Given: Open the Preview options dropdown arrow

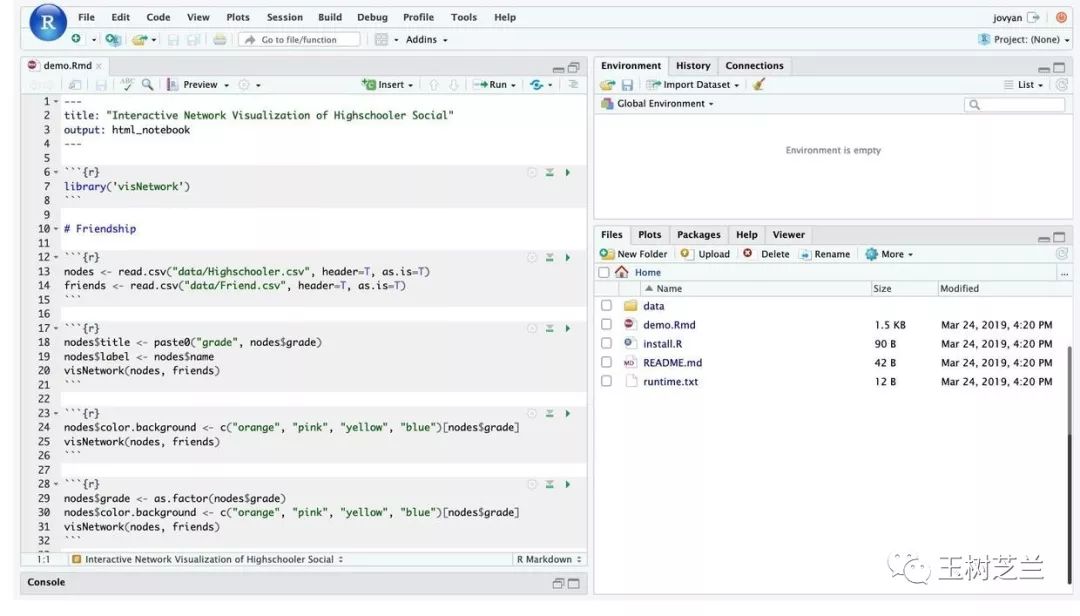Looking at the screenshot, I should (x=227, y=85).
